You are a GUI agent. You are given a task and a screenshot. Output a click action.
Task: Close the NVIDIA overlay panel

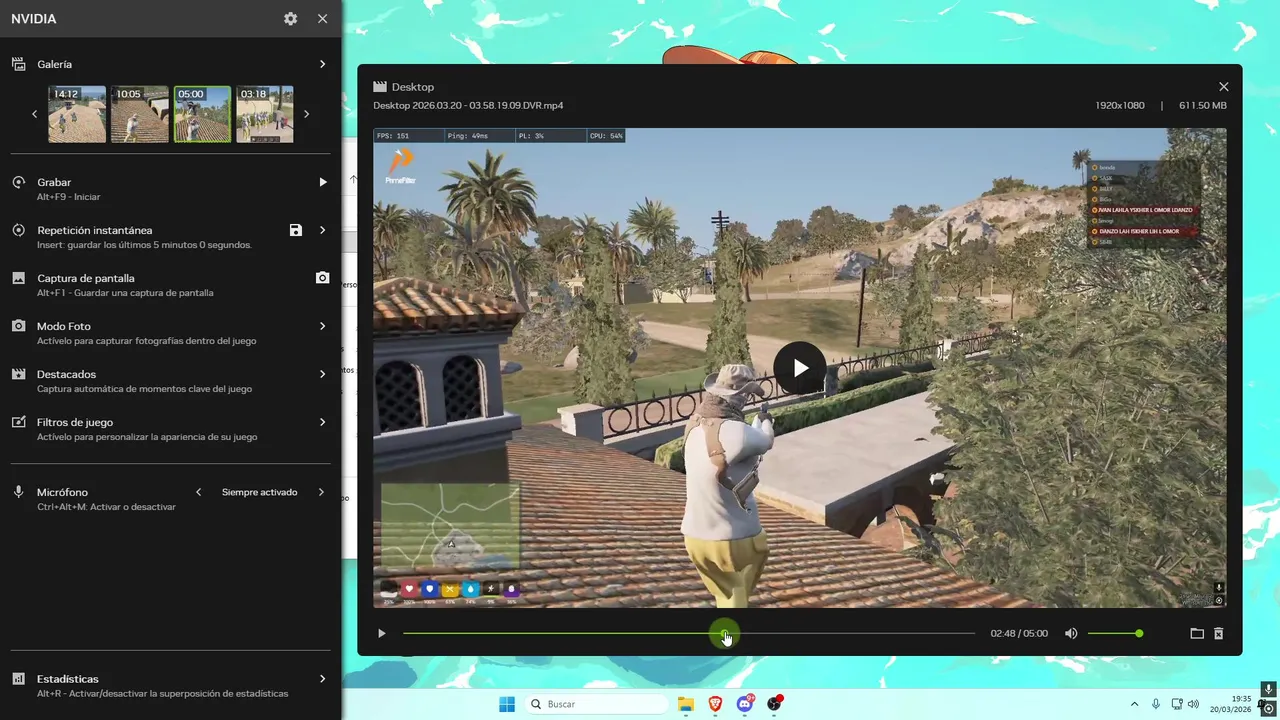pos(322,19)
